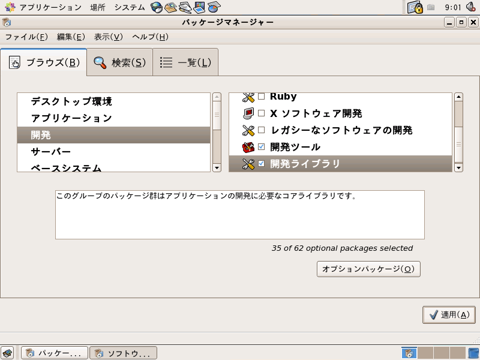Select the 開発 category
Viewport: 480px width, 360px height.
[x=114, y=135]
